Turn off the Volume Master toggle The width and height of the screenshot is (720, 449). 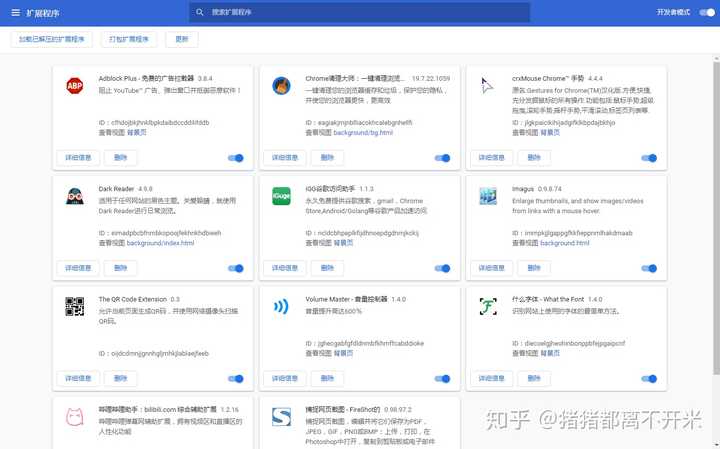[443, 379]
